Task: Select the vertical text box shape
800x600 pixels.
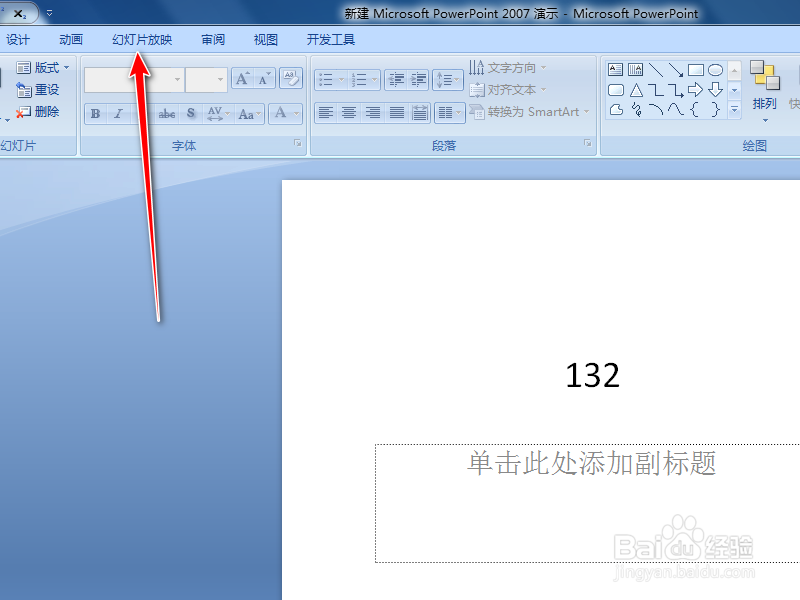Action: [x=636, y=69]
